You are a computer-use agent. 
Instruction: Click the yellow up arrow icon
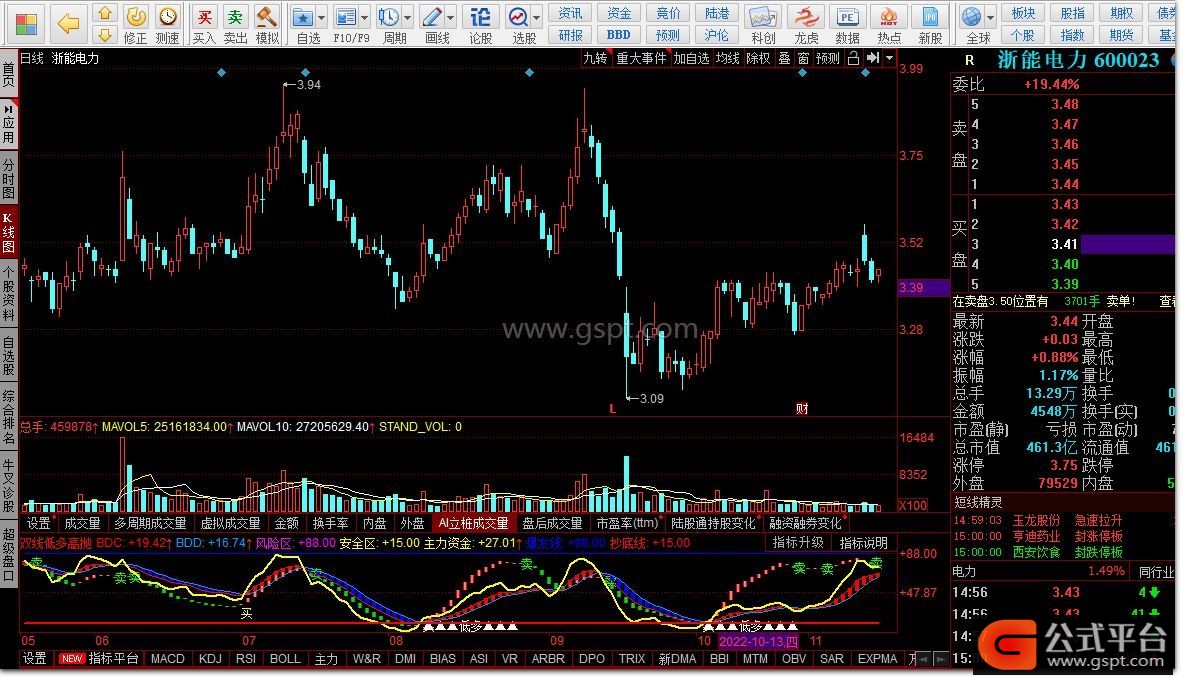coord(105,14)
